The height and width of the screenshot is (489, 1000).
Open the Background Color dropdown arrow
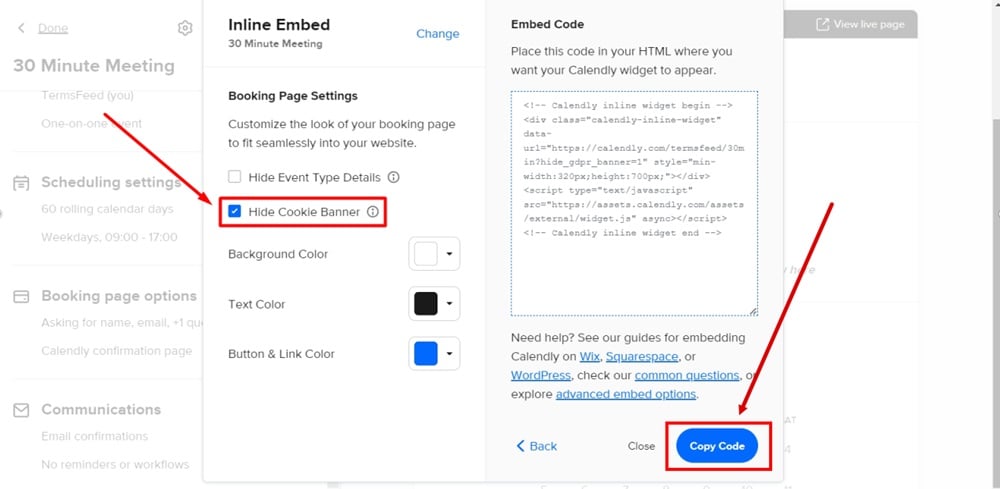pos(449,254)
